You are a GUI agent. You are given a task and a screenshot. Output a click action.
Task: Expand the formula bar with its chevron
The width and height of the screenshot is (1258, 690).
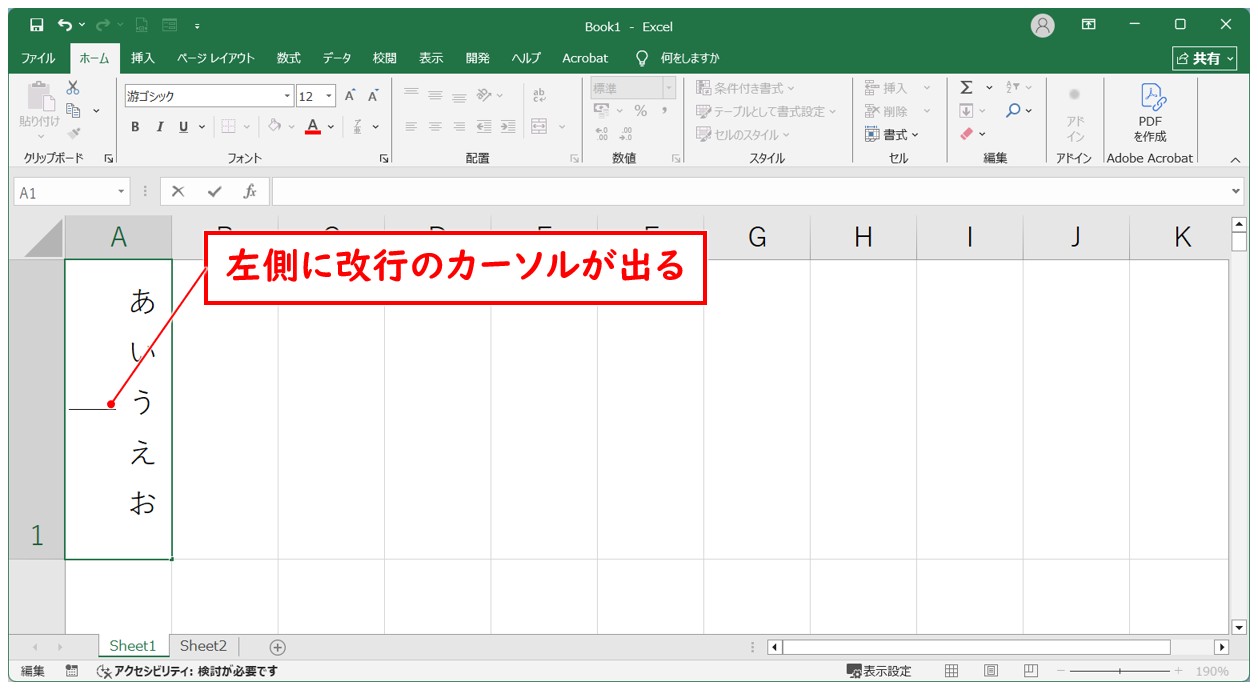1237,191
